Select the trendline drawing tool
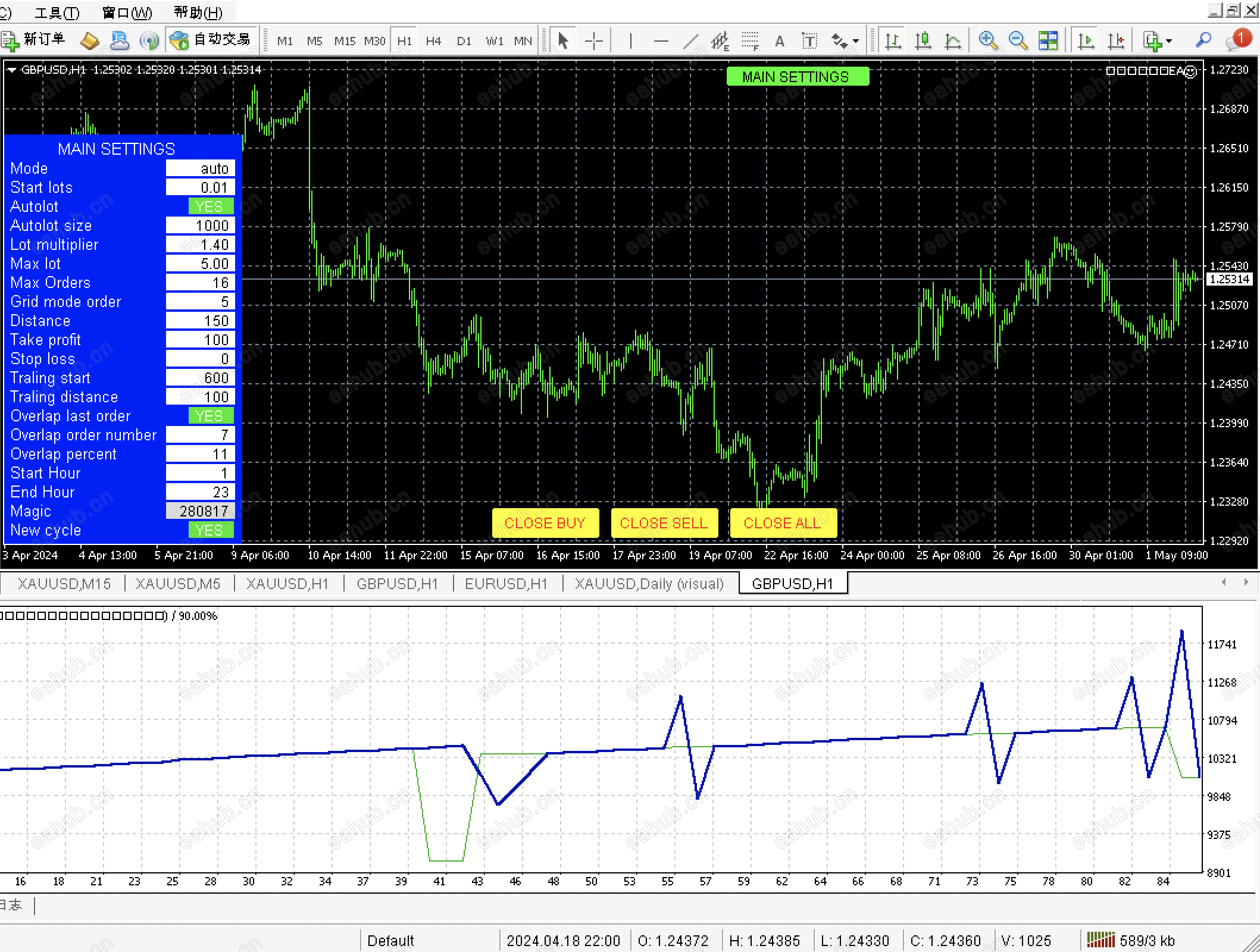The width and height of the screenshot is (1260, 952). click(x=690, y=40)
